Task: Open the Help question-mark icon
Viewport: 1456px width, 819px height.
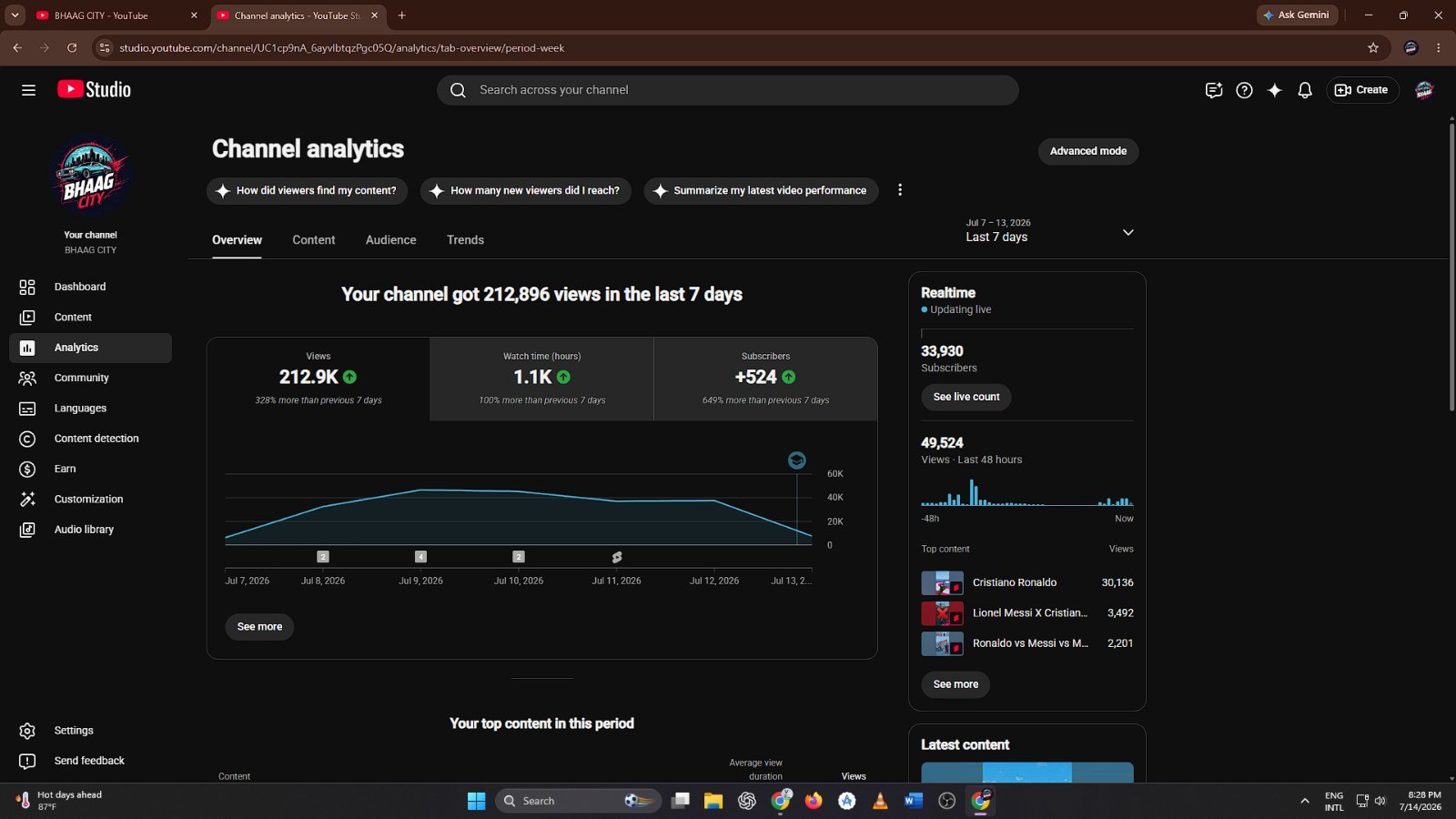Action: tap(1244, 90)
